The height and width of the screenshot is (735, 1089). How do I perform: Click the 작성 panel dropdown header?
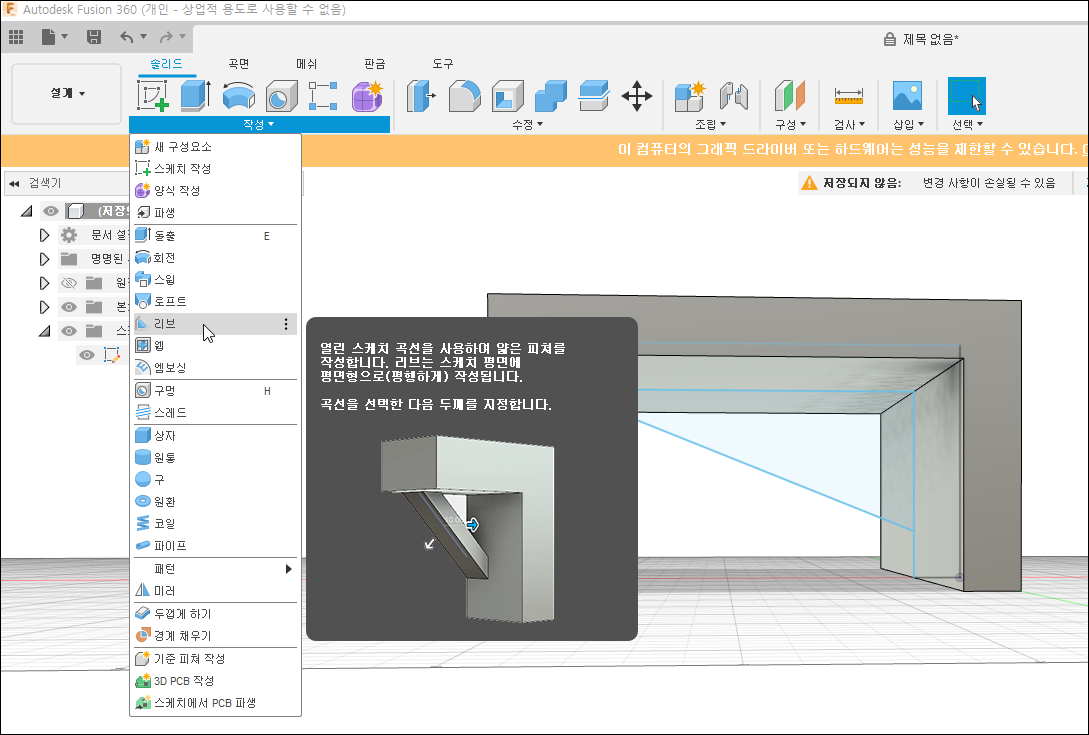259,124
